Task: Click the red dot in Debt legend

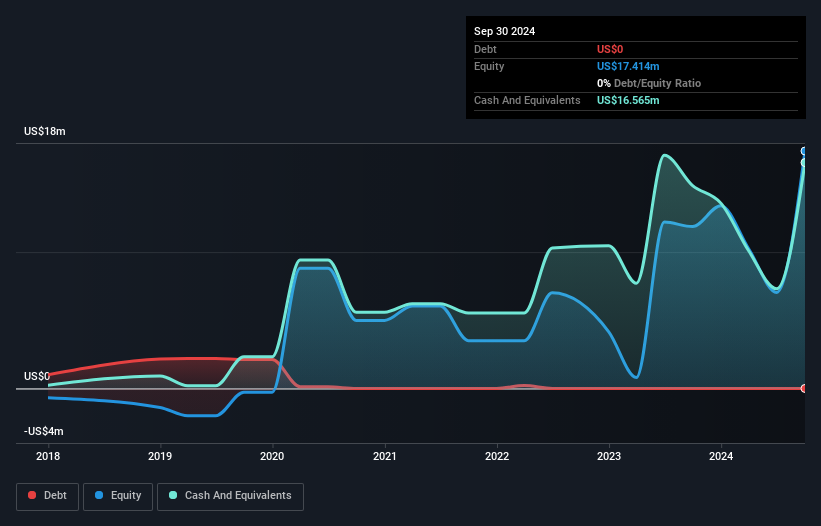Action: coord(32,495)
